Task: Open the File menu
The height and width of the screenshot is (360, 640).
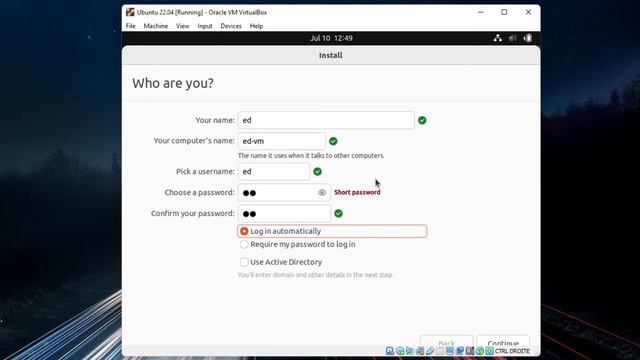Action: (x=131, y=26)
